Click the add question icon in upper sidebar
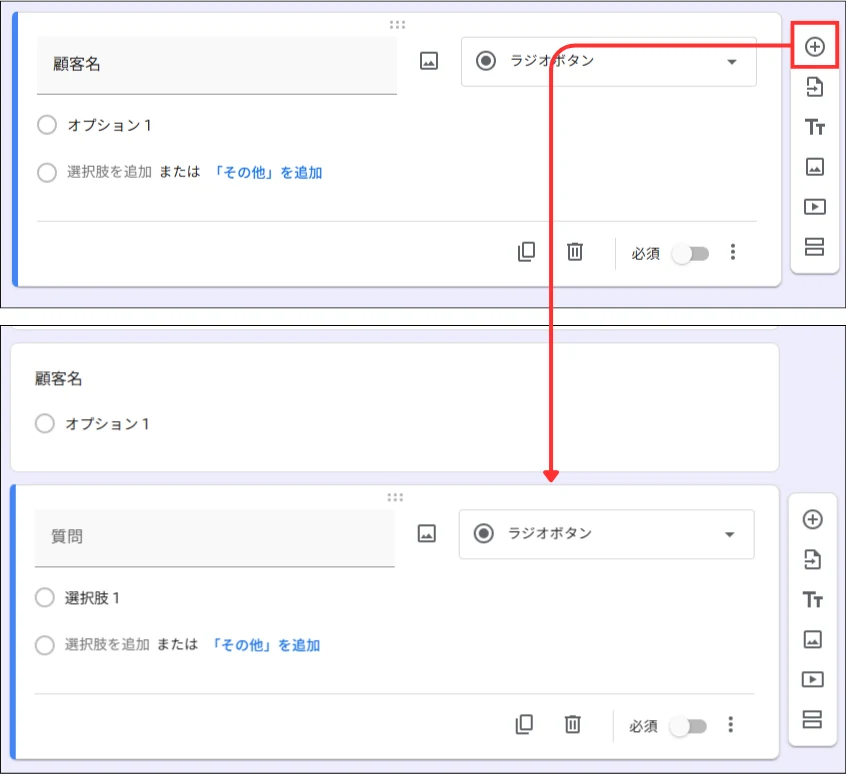 pyautogui.click(x=814, y=46)
